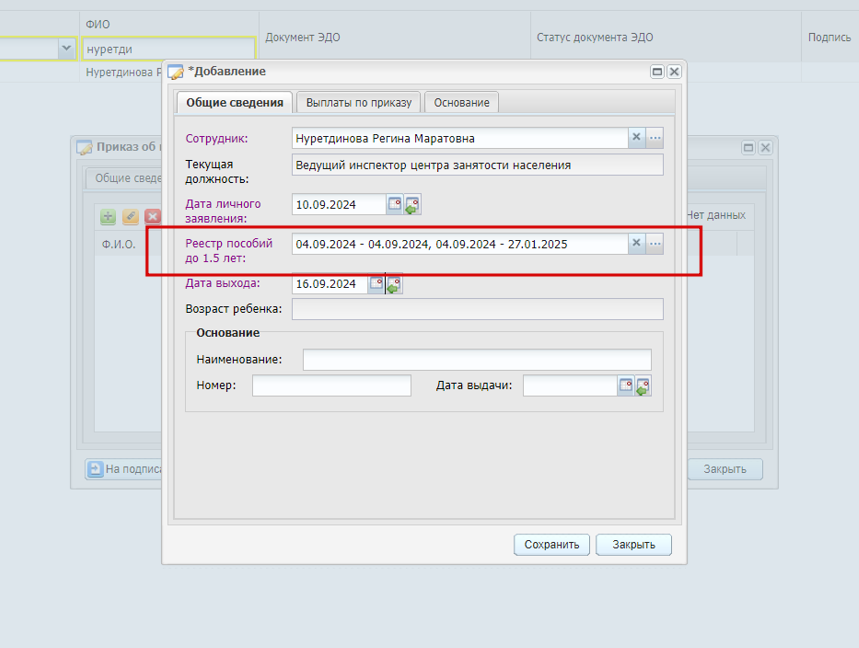Click green add icon in Приказ window

108,216
